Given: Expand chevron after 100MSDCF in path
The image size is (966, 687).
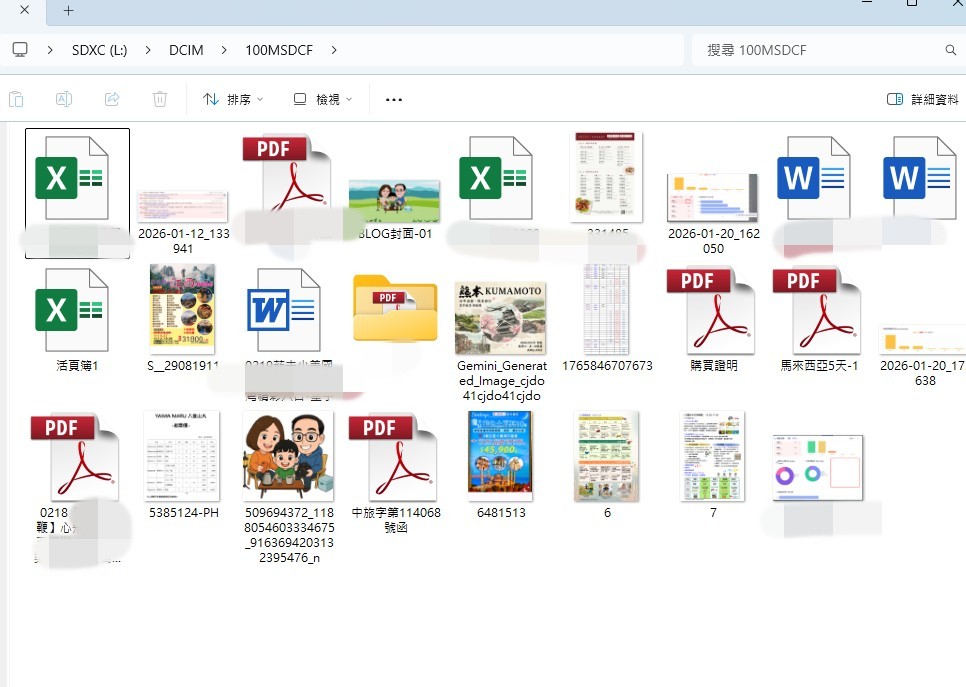Looking at the screenshot, I should [334, 50].
